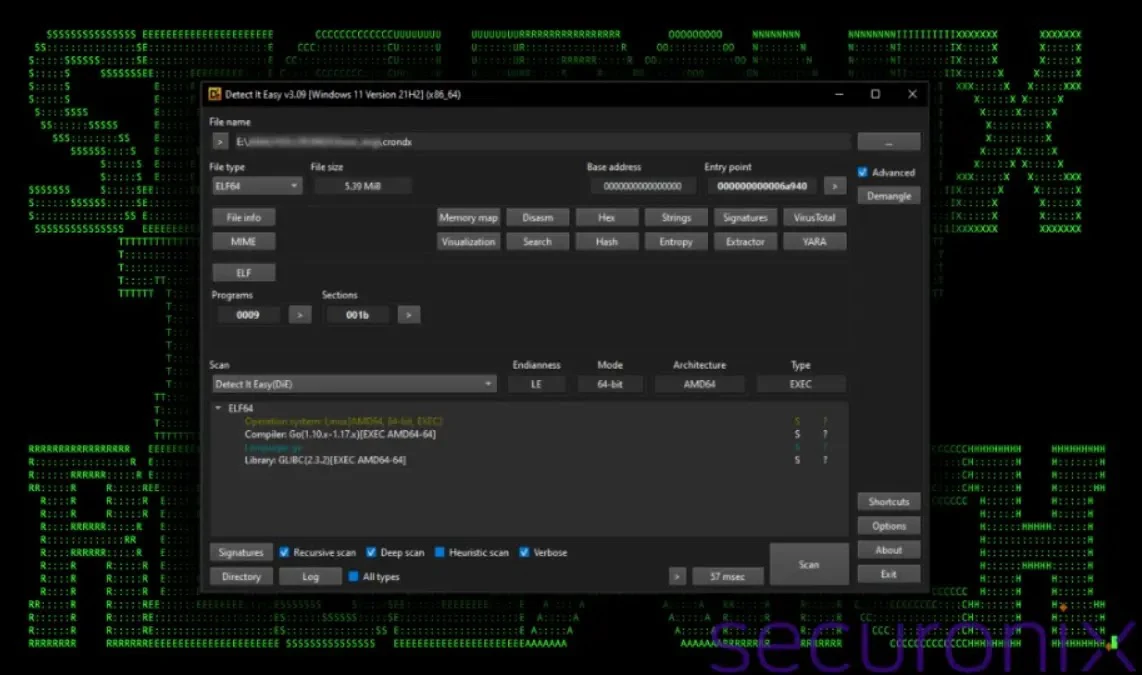Viewport: 1142px width, 675px height.
Task: Open the Scan engine Detect It Easy dropdown
Action: click(354, 384)
